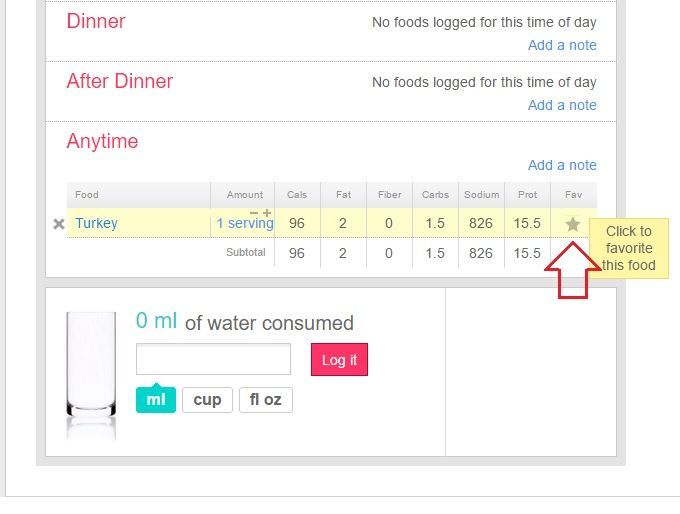This screenshot has width=680, height=514.
Task: Click the After Dinner section heading
Action: [x=120, y=81]
